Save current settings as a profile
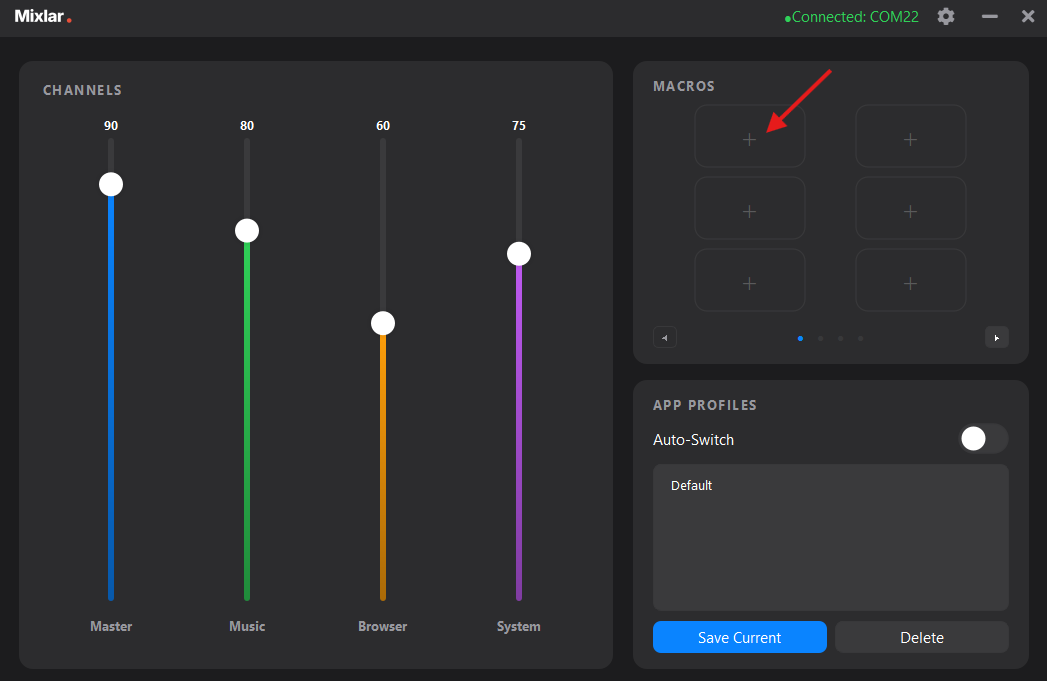The height and width of the screenshot is (681, 1047). [x=740, y=637]
